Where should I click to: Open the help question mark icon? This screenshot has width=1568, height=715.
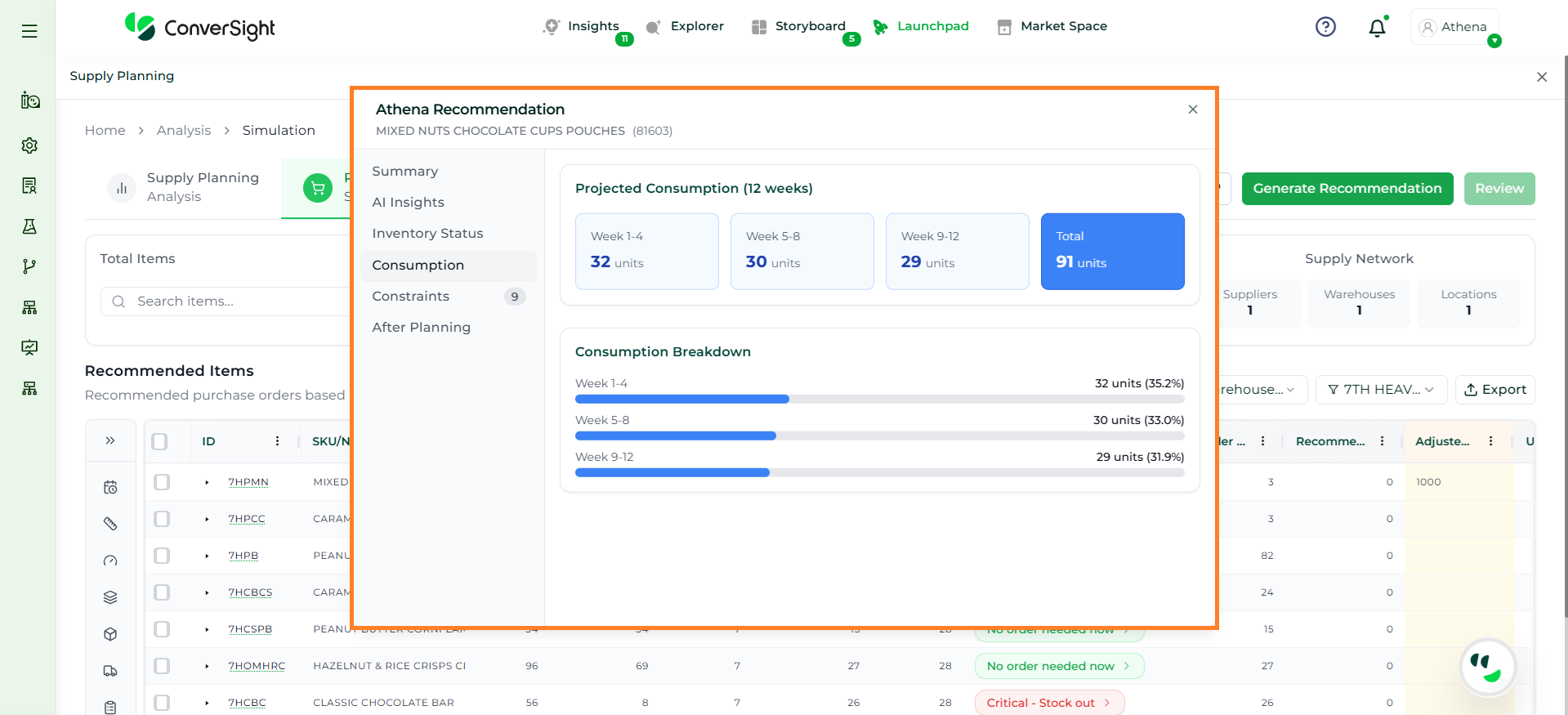tap(1325, 27)
